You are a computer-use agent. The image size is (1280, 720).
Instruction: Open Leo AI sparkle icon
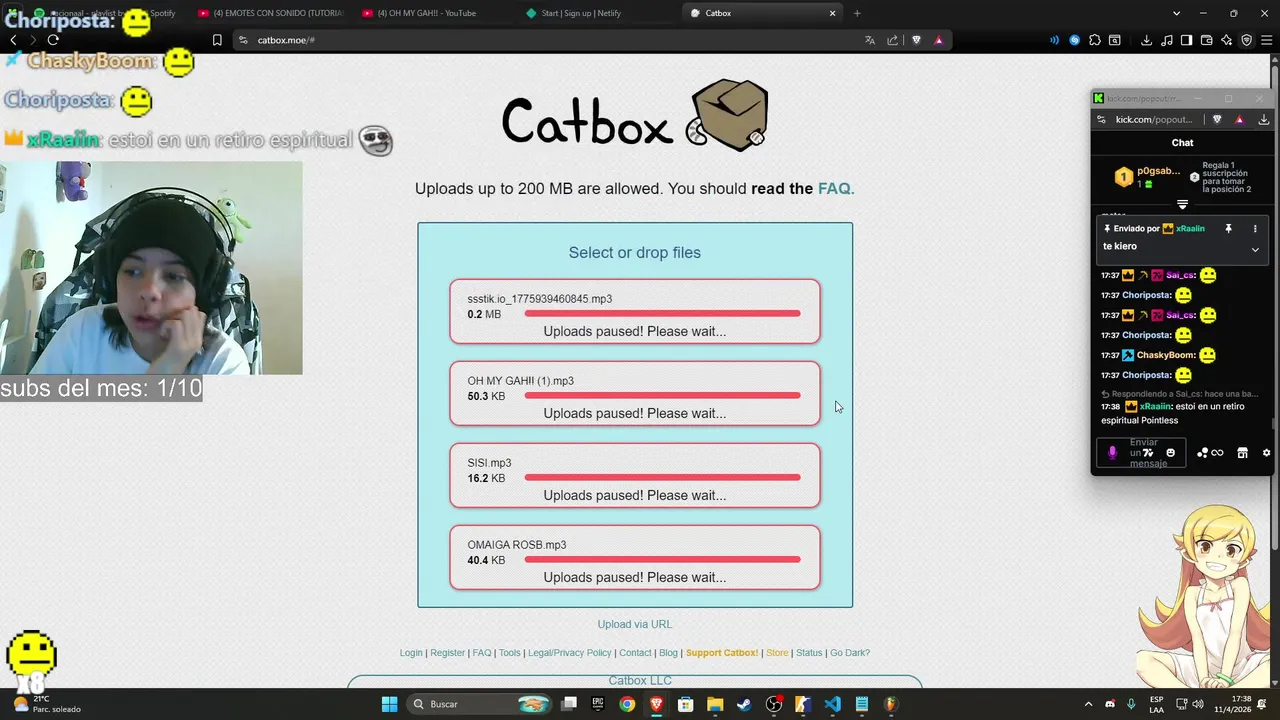[1227, 40]
